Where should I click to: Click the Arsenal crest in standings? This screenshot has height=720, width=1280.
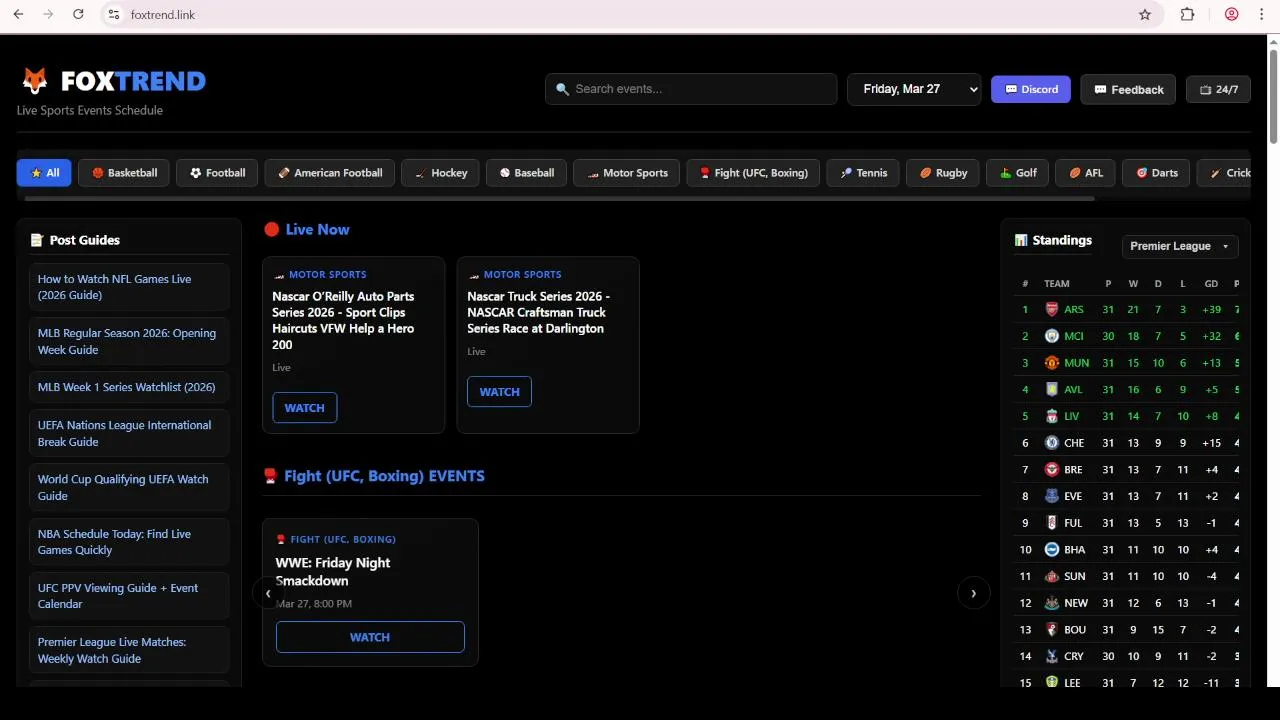pos(1052,309)
